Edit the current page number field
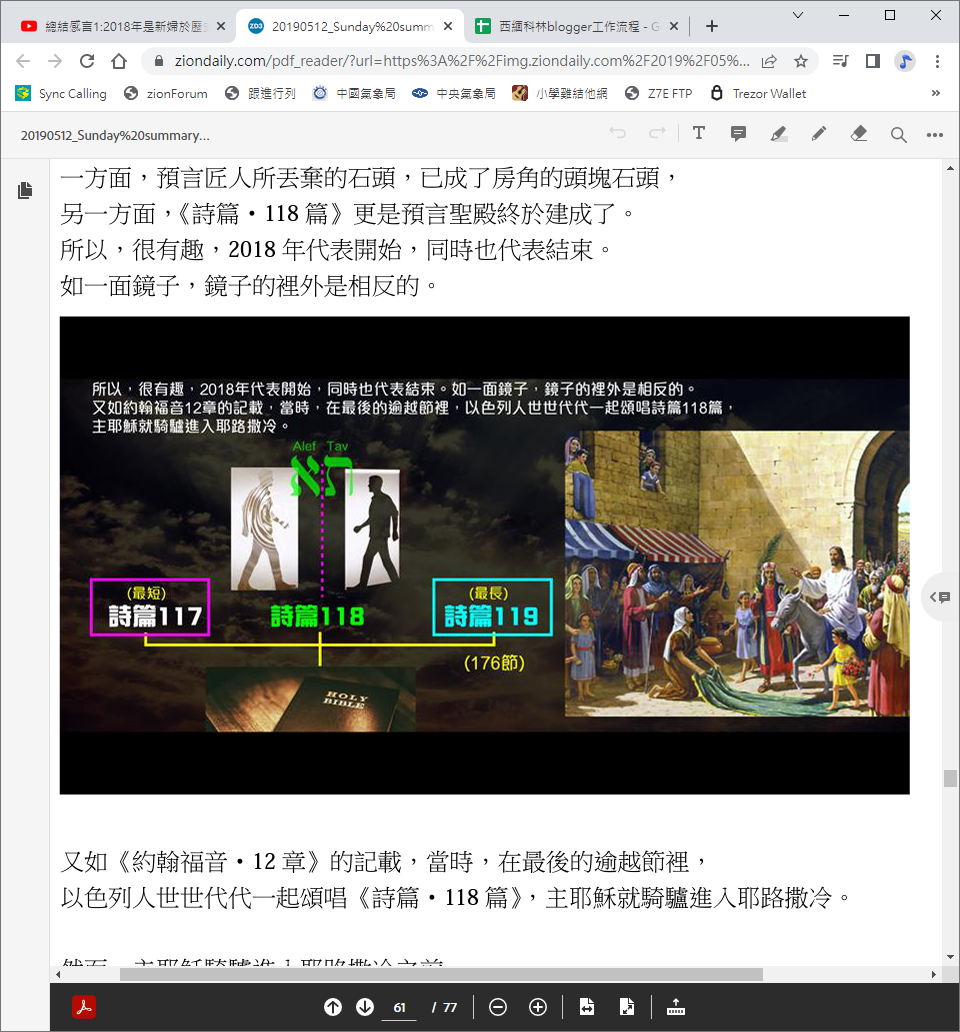Screen dimensions: 960x1032 [399, 1008]
